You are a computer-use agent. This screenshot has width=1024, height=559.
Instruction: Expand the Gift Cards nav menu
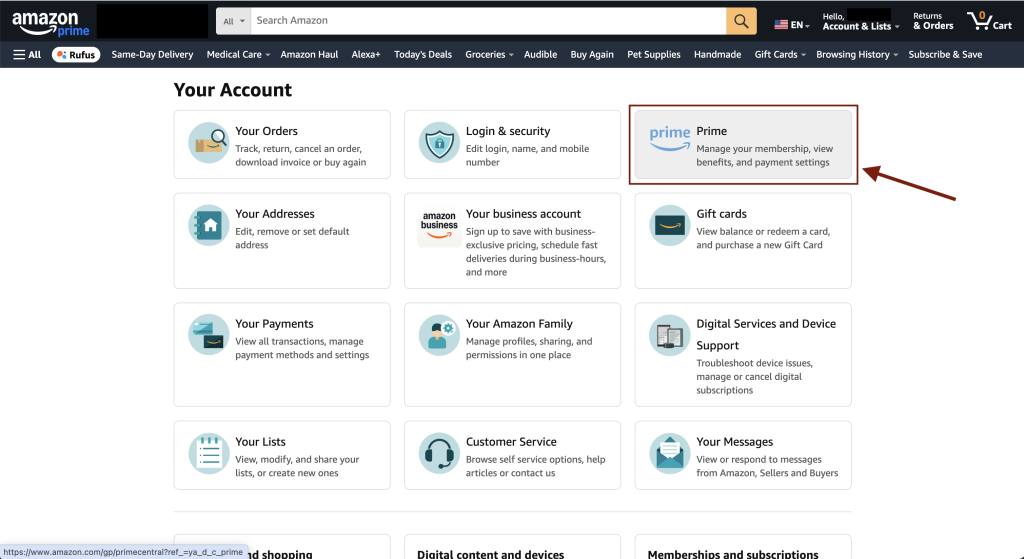(x=780, y=55)
